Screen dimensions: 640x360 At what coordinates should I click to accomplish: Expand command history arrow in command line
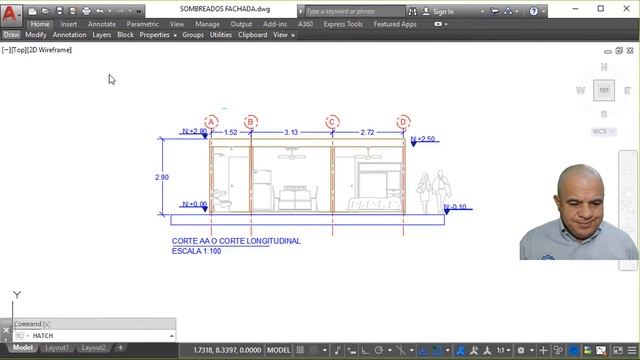[171, 336]
